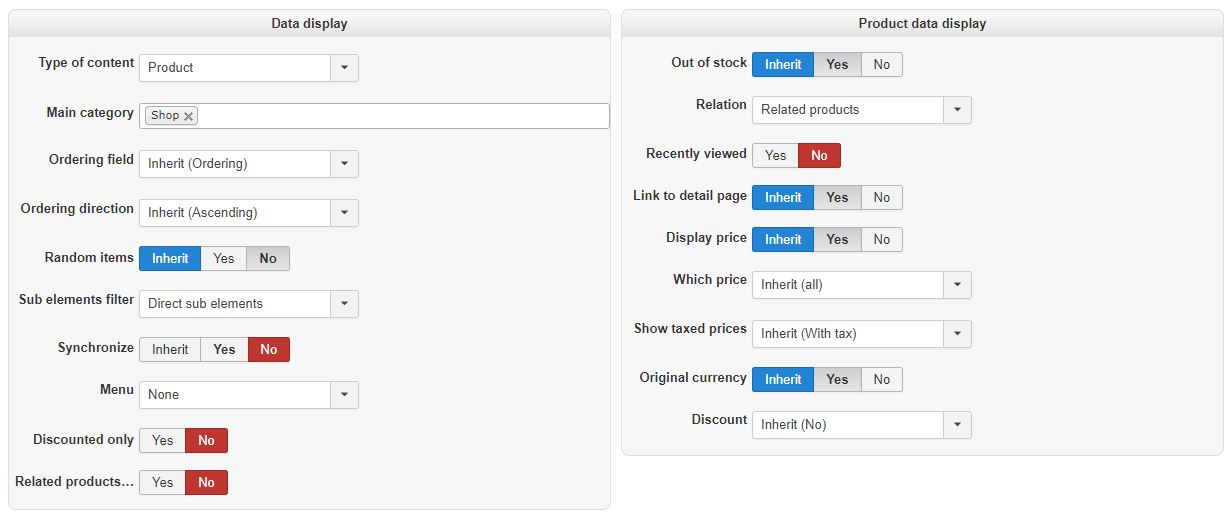Open the Sub elements filter dropdown
Image resolution: width=1232 pixels, height=520 pixels.
click(344, 304)
